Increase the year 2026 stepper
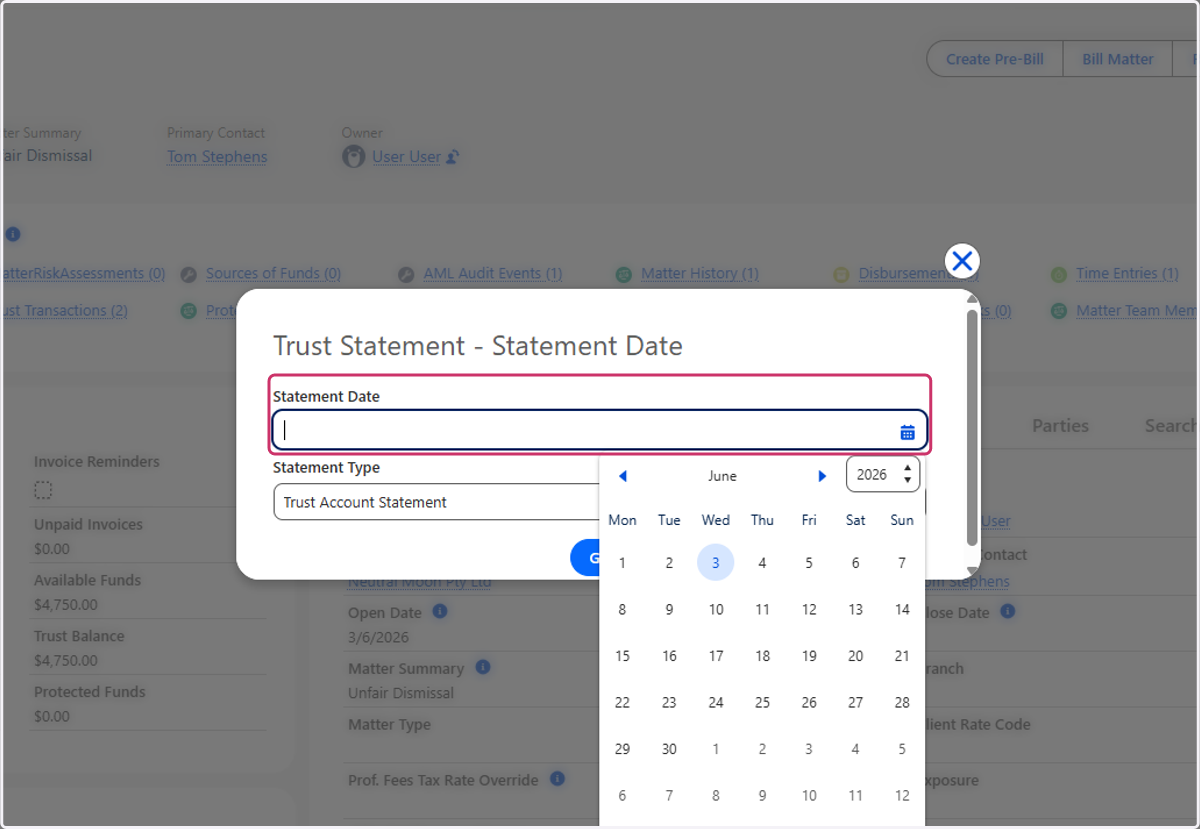This screenshot has width=1200, height=829. pos(907,468)
